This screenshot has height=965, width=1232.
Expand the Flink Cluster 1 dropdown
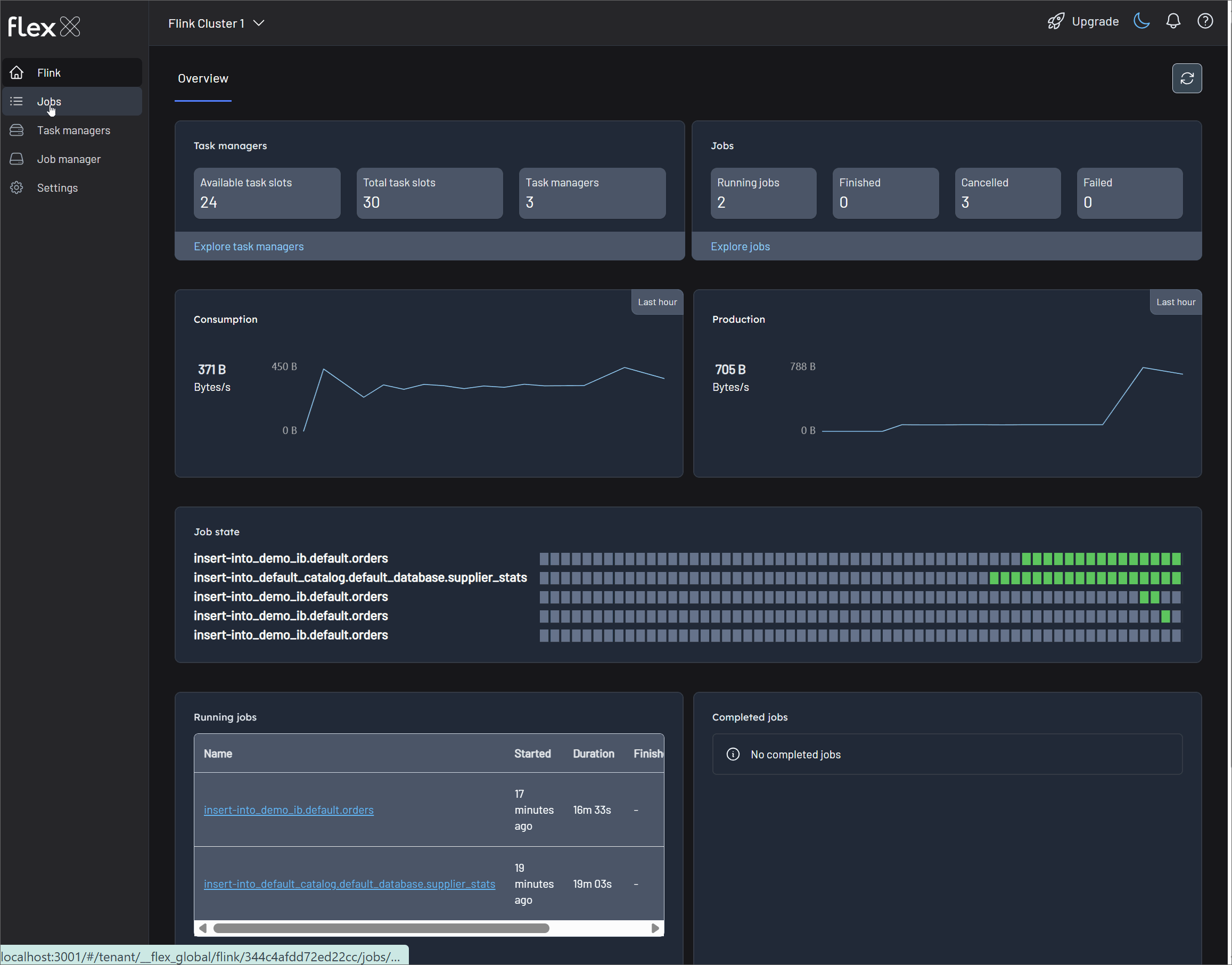pos(216,23)
